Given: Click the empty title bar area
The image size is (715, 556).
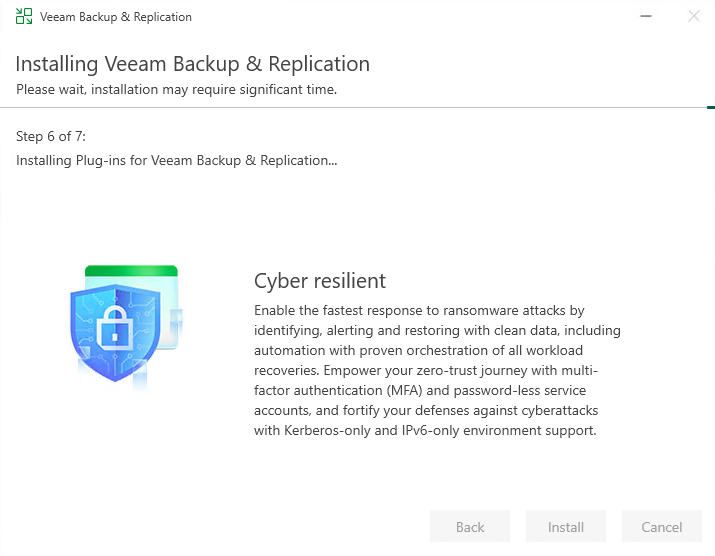Looking at the screenshot, I should (x=400, y=16).
